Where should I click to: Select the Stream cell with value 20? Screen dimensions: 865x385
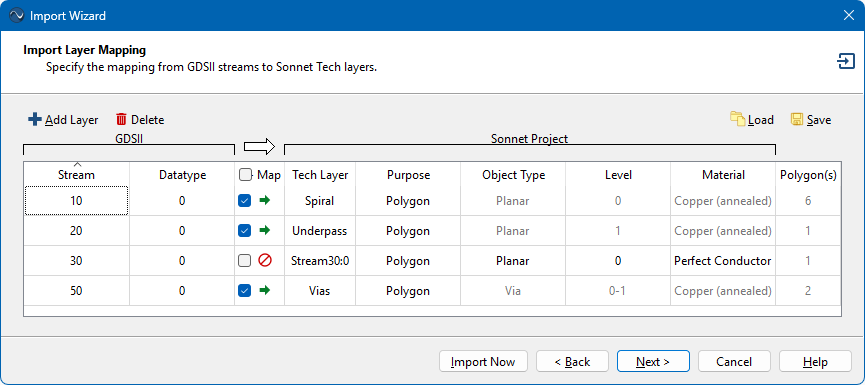(77, 231)
